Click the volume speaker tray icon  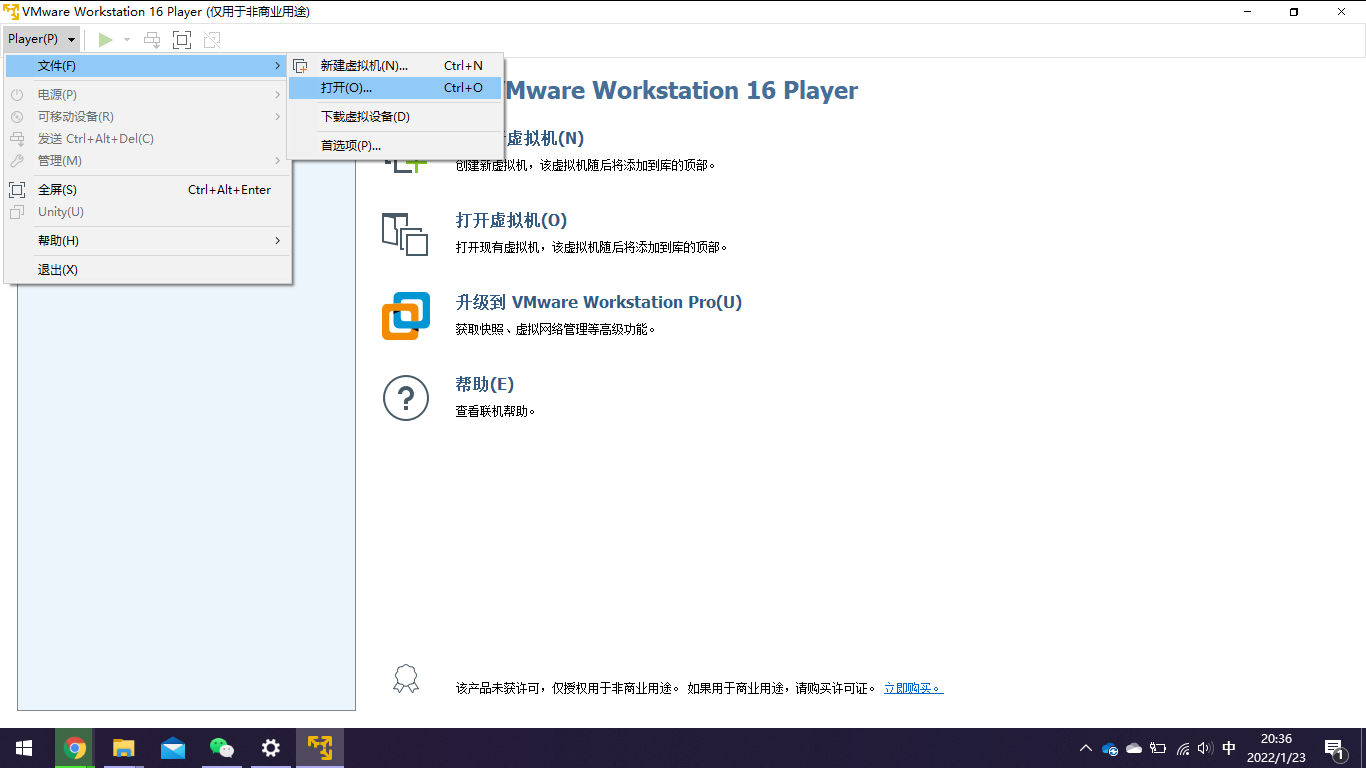coord(1205,748)
